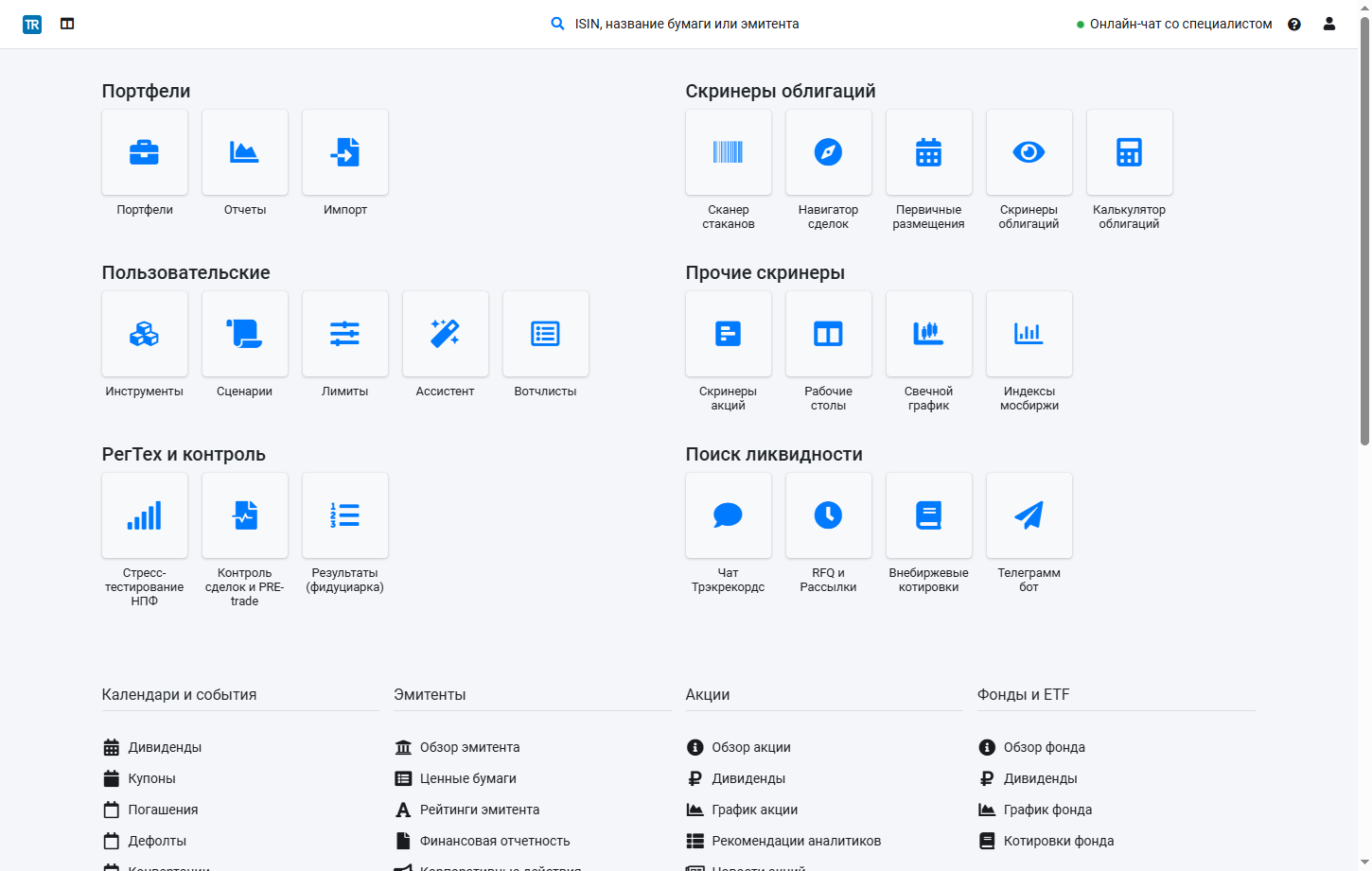Viewport: 1372px width, 871px height.
Task: Open Обзор эмитента link
Action: coord(469,747)
